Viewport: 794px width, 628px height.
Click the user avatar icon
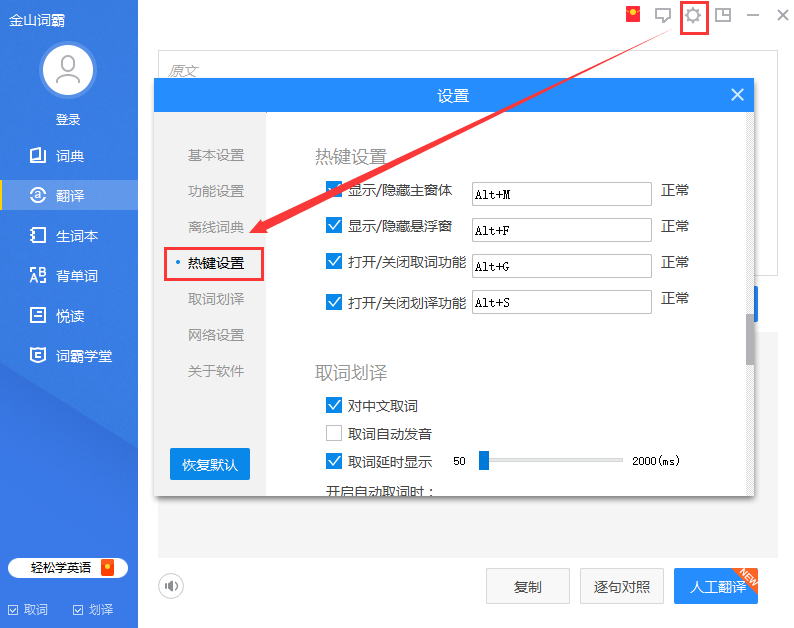[x=68, y=70]
